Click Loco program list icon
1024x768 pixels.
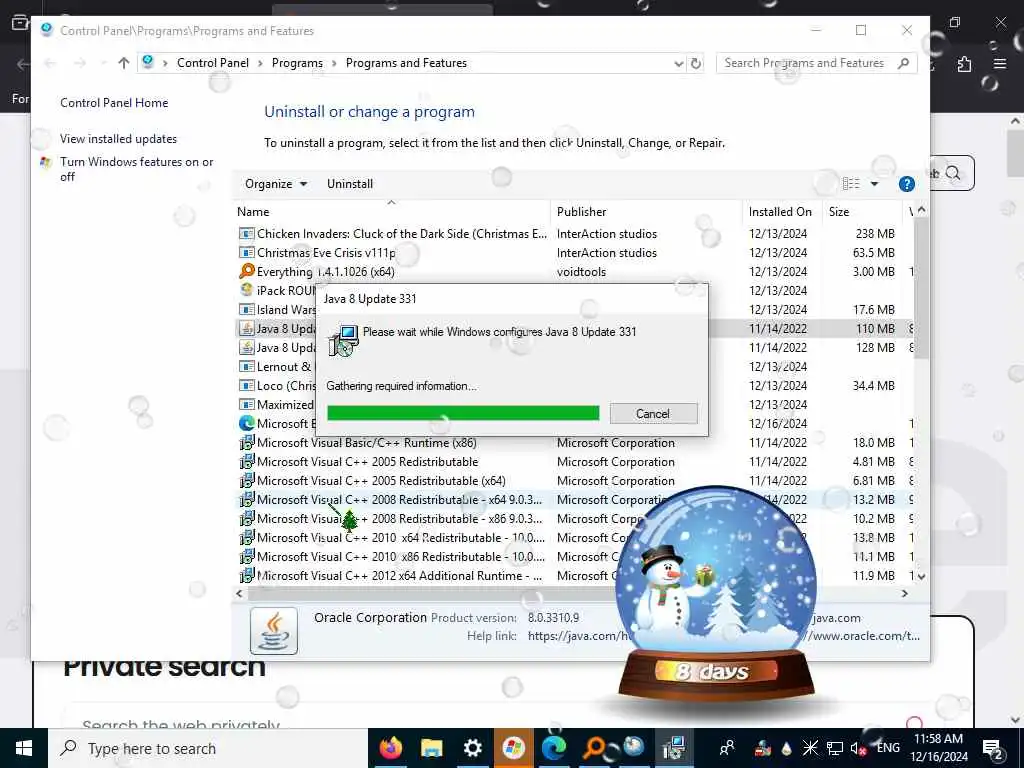(x=247, y=385)
